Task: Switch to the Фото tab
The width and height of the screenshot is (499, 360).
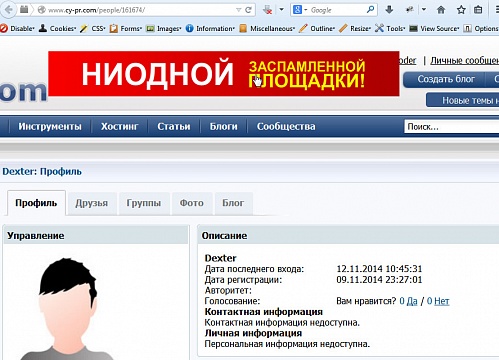Action: click(x=191, y=203)
